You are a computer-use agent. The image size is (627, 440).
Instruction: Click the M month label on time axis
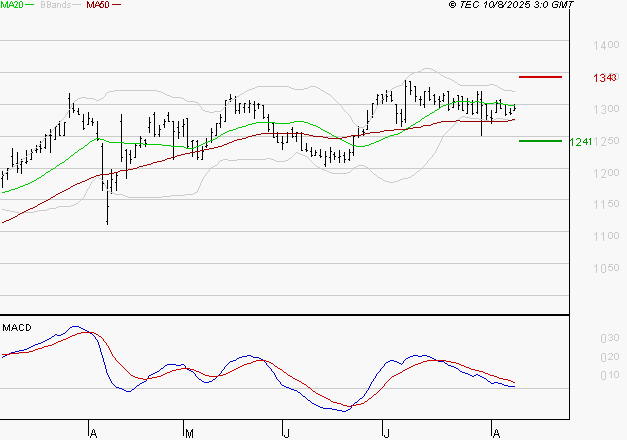click(x=190, y=434)
